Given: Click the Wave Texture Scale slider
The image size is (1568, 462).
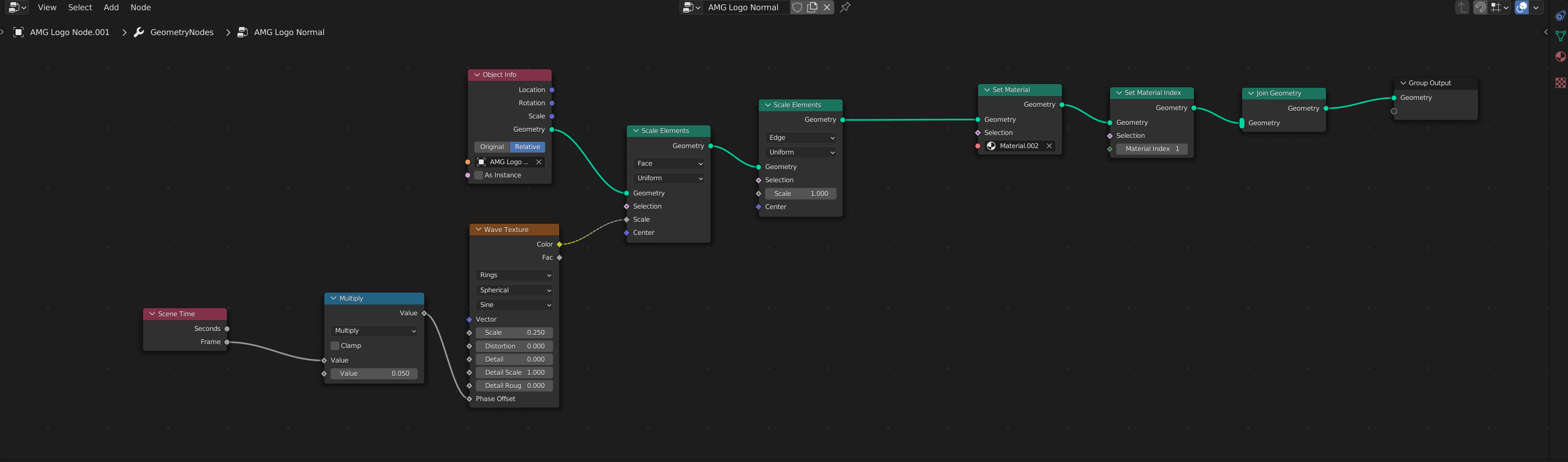Looking at the screenshot, I should [514, 332].
